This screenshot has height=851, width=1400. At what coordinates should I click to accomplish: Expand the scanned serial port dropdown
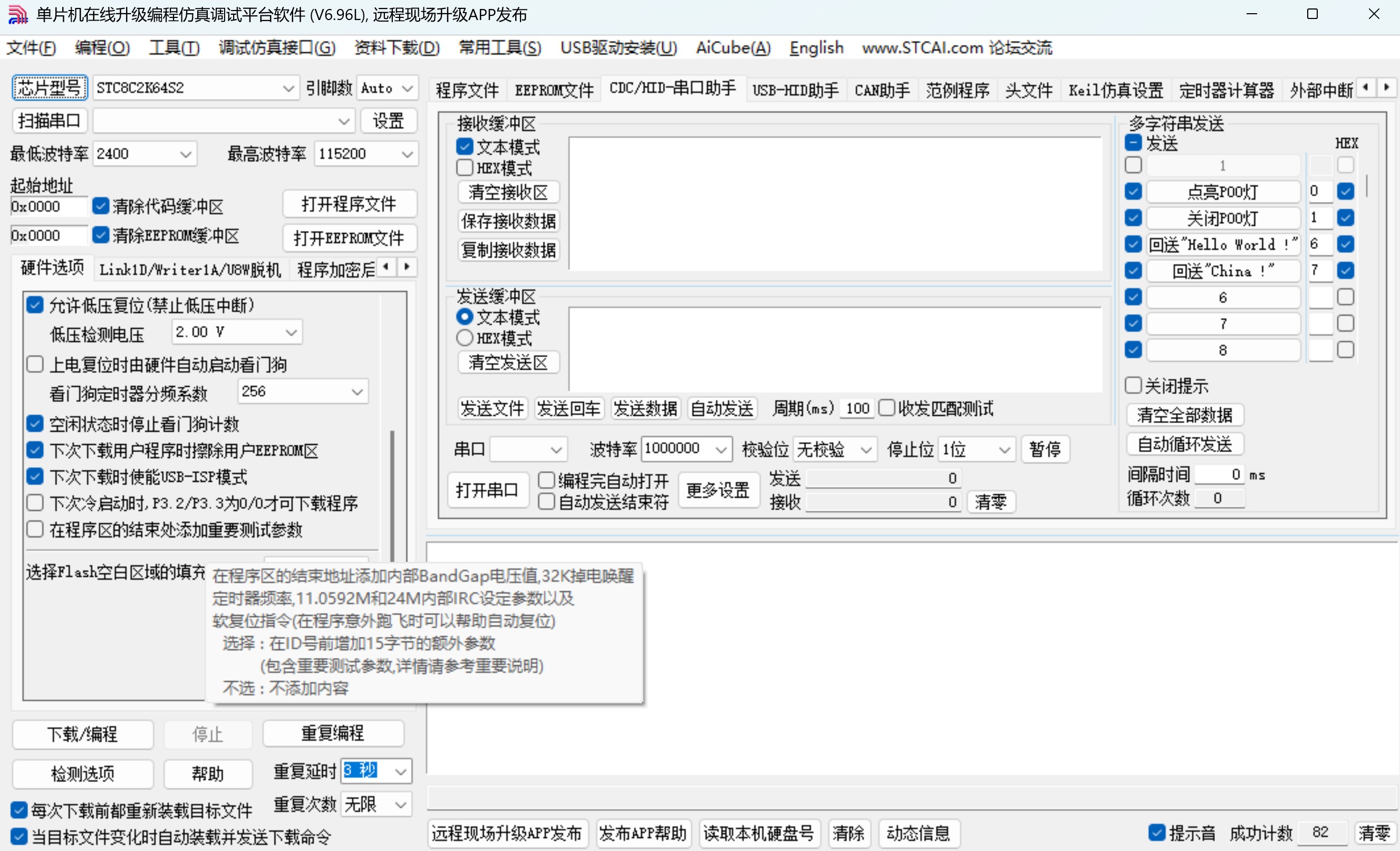223,121
